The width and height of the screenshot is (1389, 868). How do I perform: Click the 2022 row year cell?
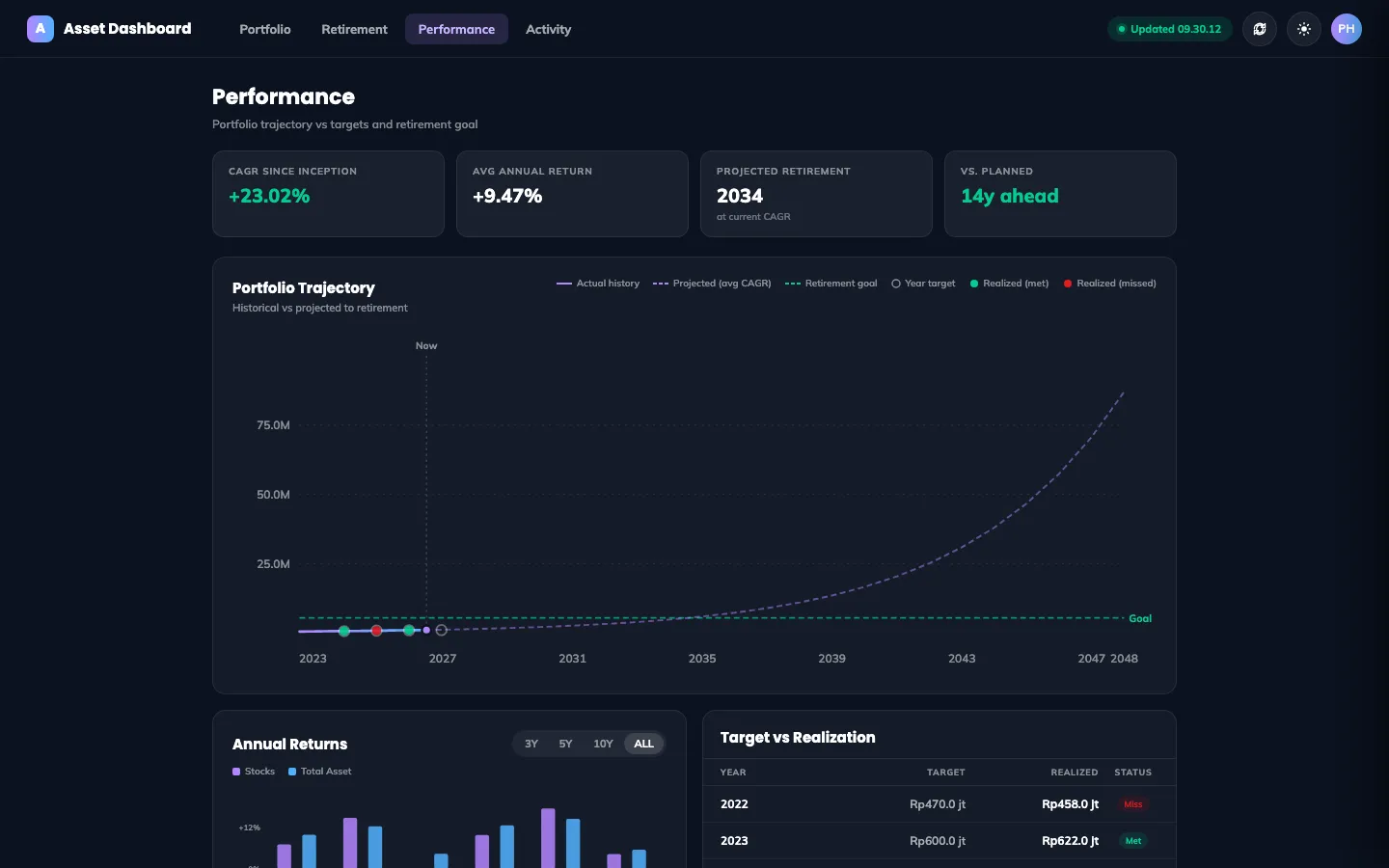(734, 804)
